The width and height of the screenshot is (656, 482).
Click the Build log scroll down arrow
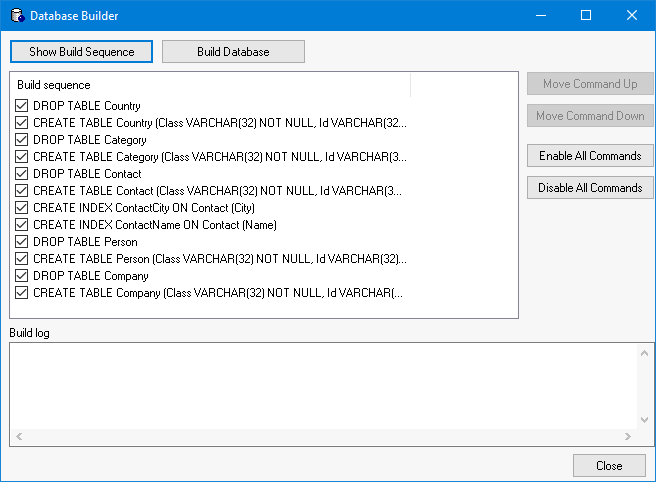[645, 421]
